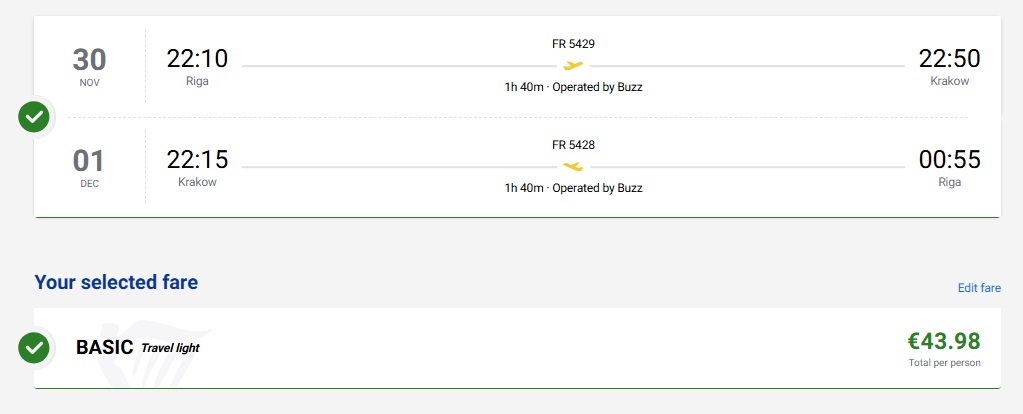Screen dimensions: 1023x414
Task: Click flight number FR 5428
Action: point(573,145)
